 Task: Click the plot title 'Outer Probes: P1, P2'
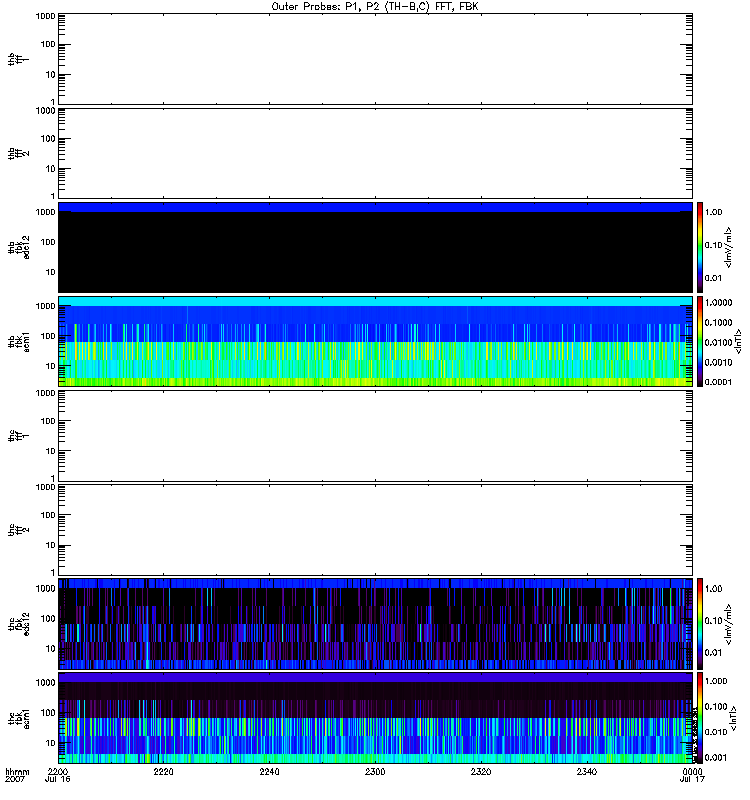pos(375,6)
